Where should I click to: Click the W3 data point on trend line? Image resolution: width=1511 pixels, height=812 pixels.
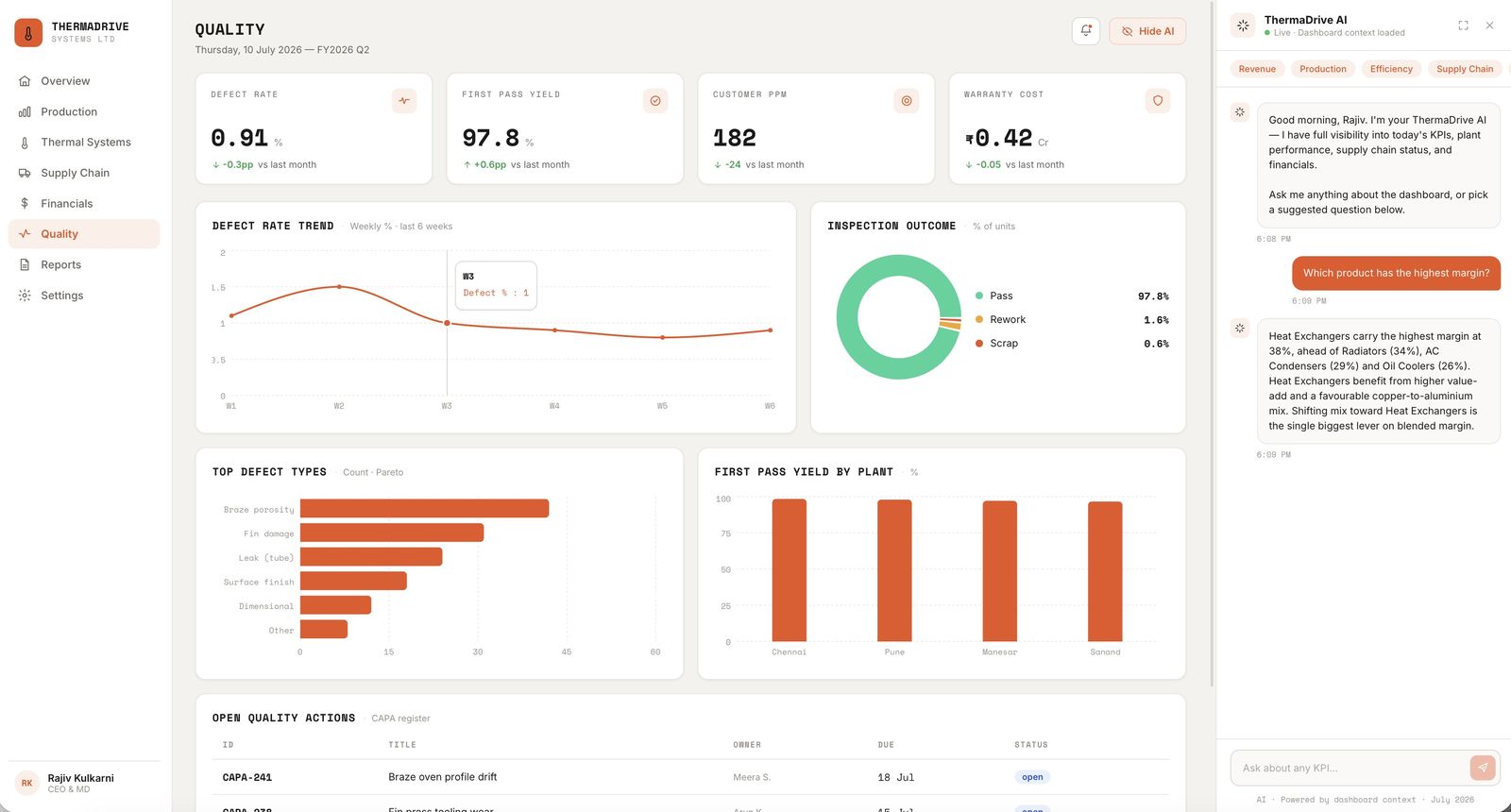[448, 323]
